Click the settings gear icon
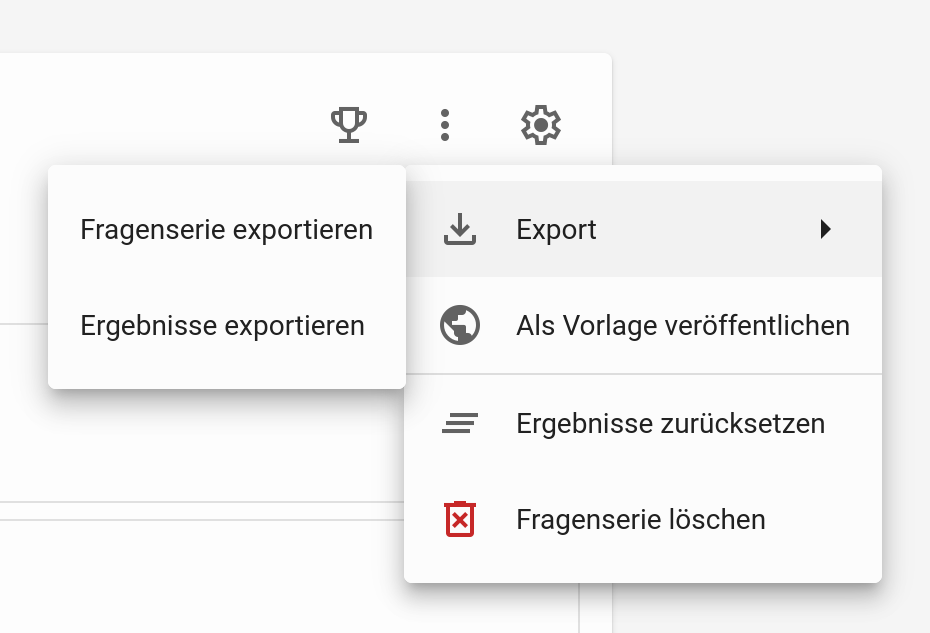 click(540, 125)
